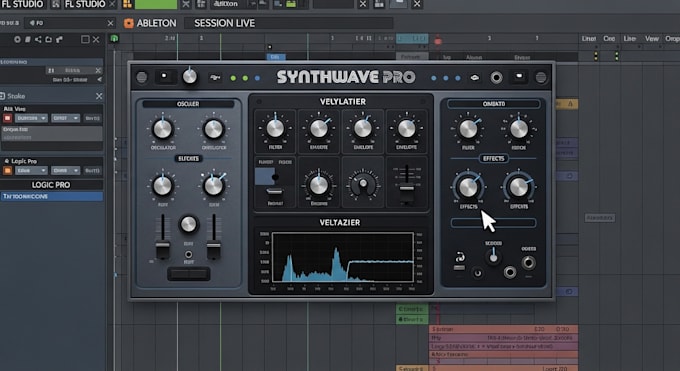The image size is (680, 371).
Task: Expand the second dropdown in the All Vws row
Action: point(65,118)
